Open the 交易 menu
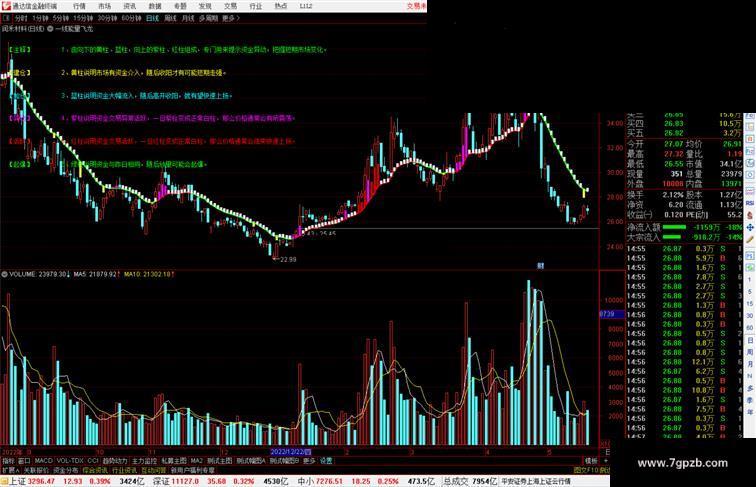The width and height of the screenshot is (756, 487). [x=230, y=6]
